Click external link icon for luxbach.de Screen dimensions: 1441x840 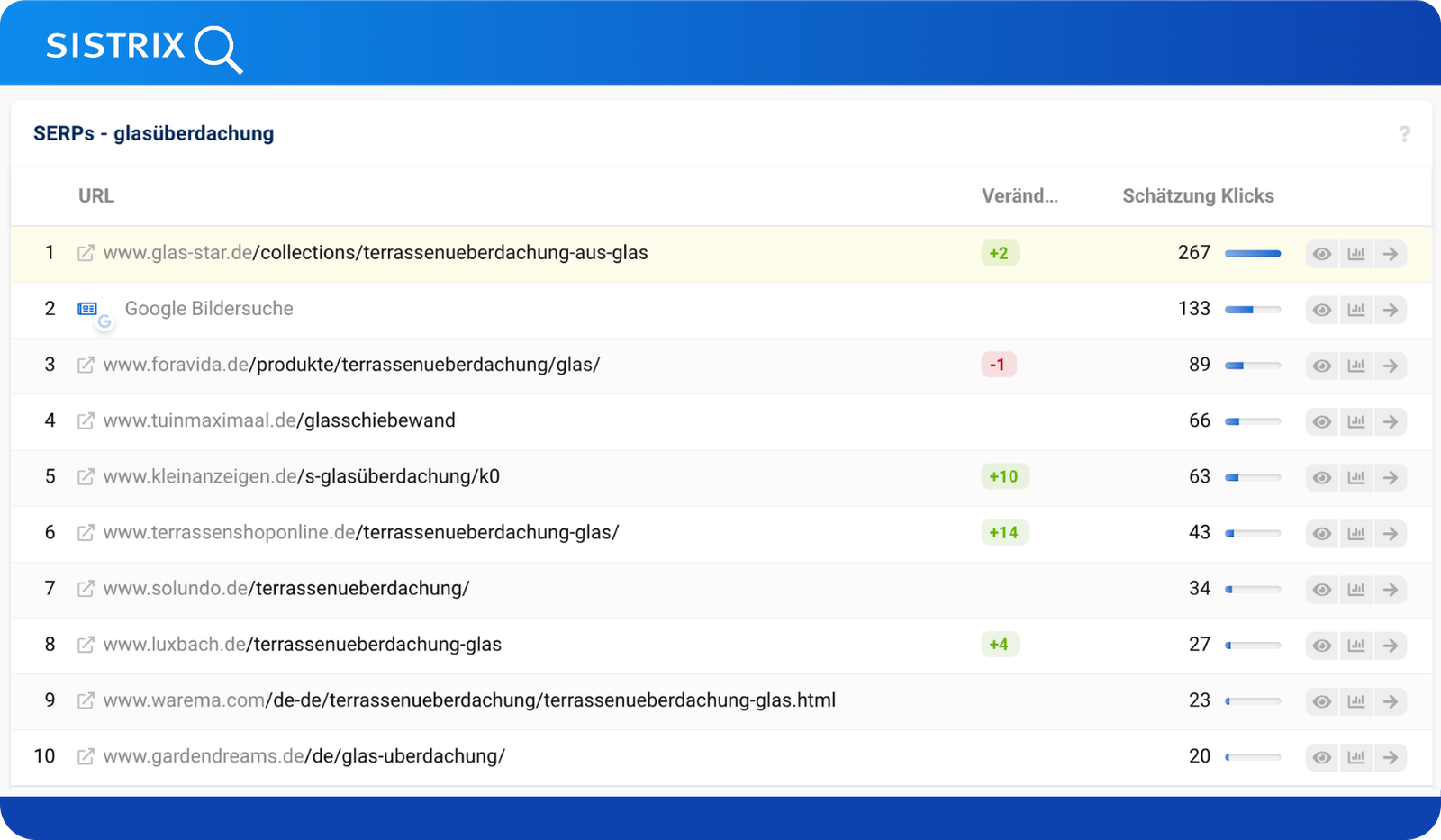coord(86,645)
